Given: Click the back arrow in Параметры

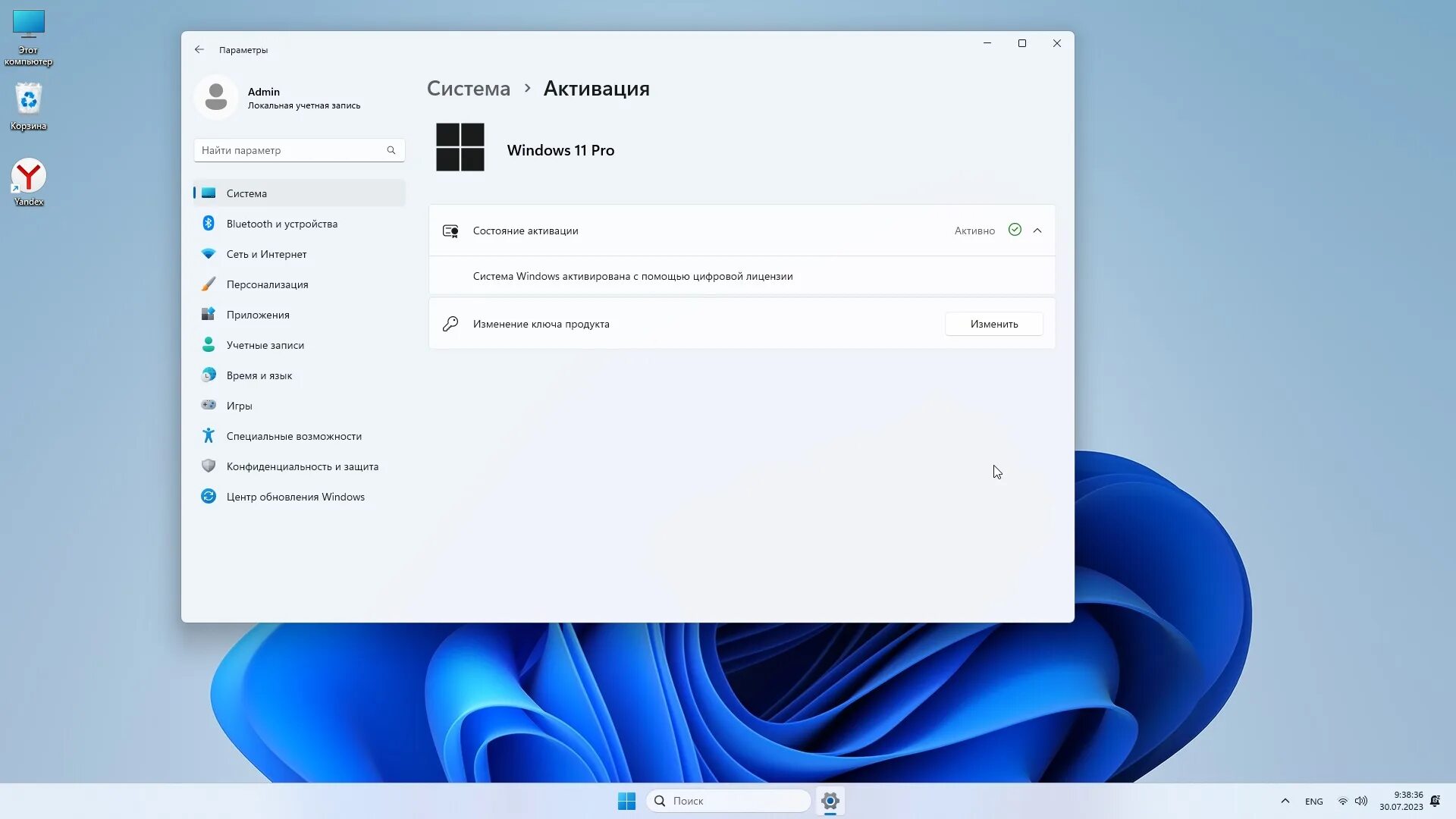Looking at the screenshot, I should click(x=199, y=49).
